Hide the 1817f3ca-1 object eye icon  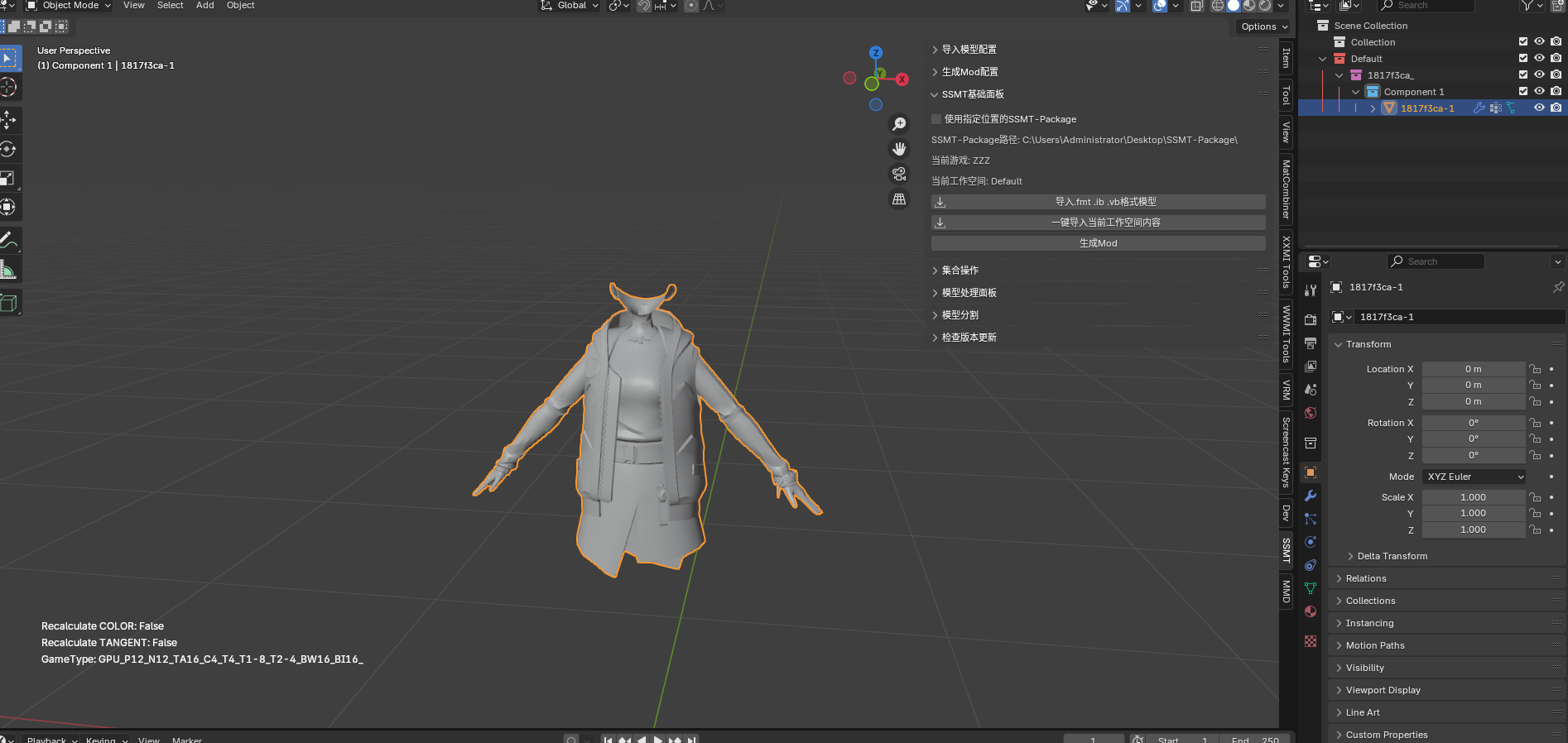click(x=1540, y=108)
